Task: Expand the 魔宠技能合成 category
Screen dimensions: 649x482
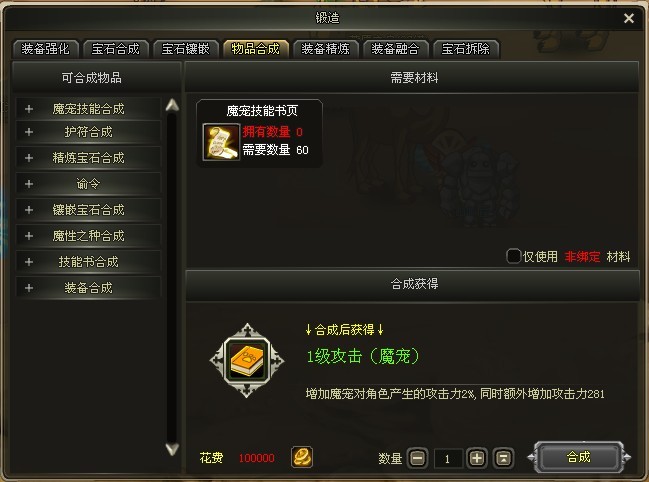Action: (88, 109)
